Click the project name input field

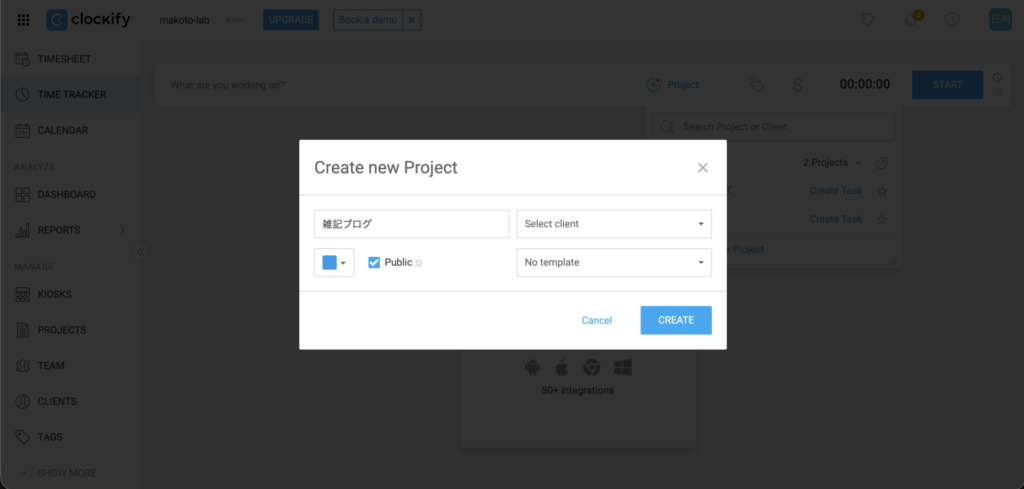pyautogui.click(x=411, y=224)
